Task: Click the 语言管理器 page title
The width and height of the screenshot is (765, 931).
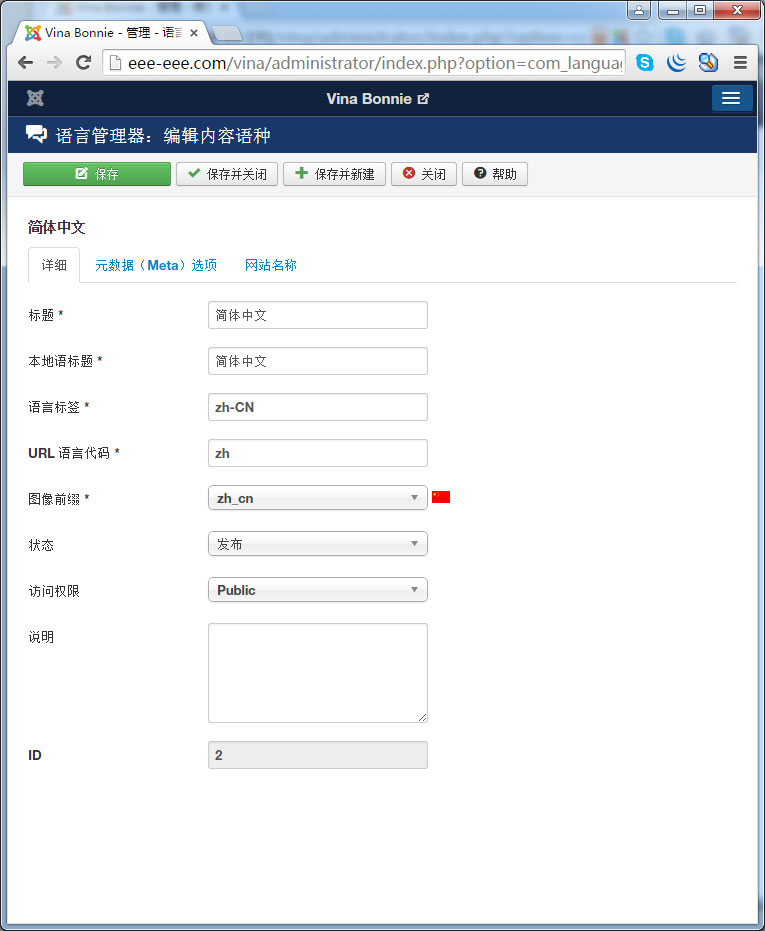Action: coord(163,135)
